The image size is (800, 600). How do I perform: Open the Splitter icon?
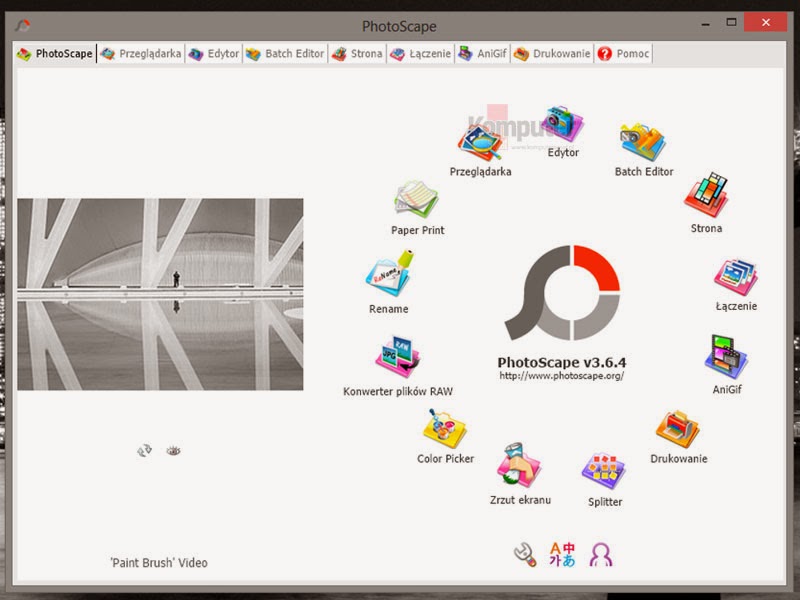pyautogui.click(x=604, y=471)
